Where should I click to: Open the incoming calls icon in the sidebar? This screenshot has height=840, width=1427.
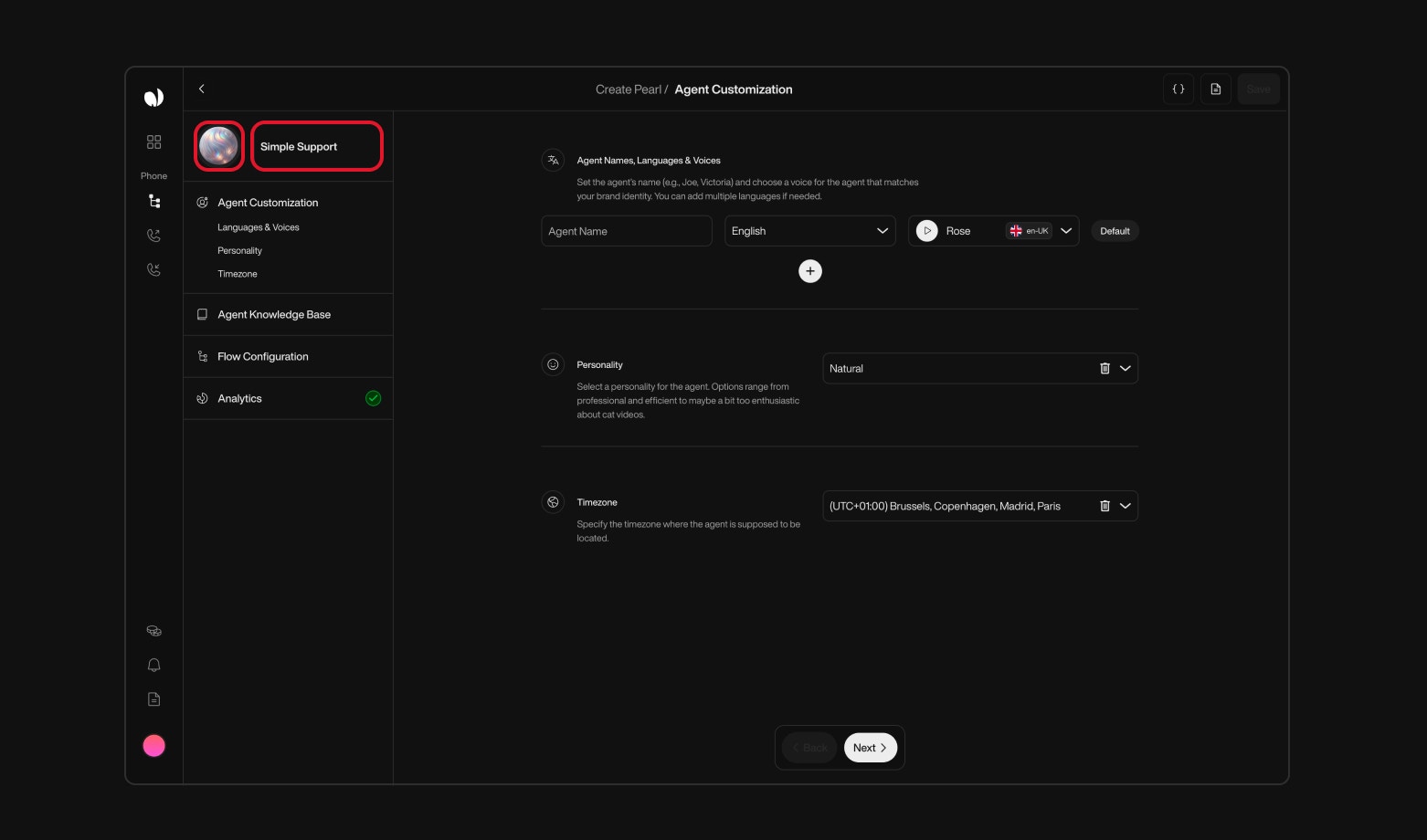pyautogui.click(x=153, y=269)
